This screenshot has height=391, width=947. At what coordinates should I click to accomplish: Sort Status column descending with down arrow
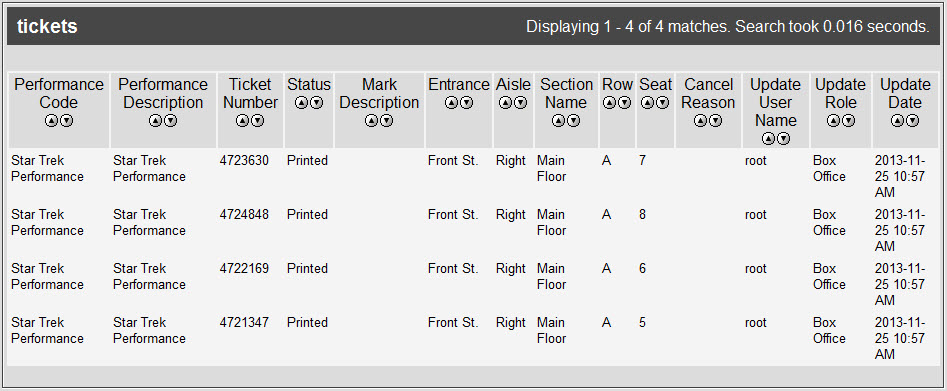[x=316, y=103]
